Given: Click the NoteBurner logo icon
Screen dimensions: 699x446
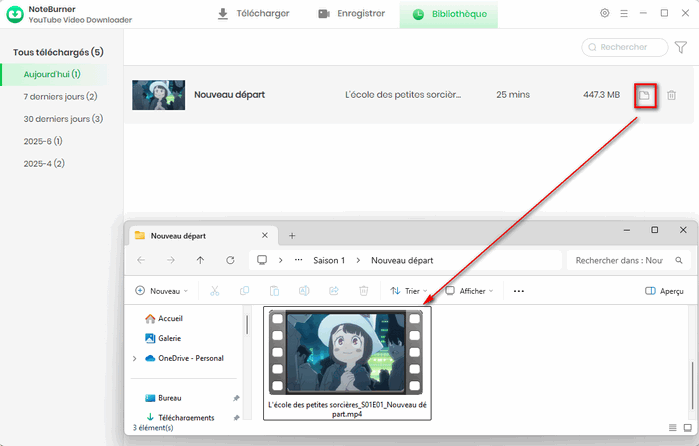Looking at the screenshot, I should point(15,14).
